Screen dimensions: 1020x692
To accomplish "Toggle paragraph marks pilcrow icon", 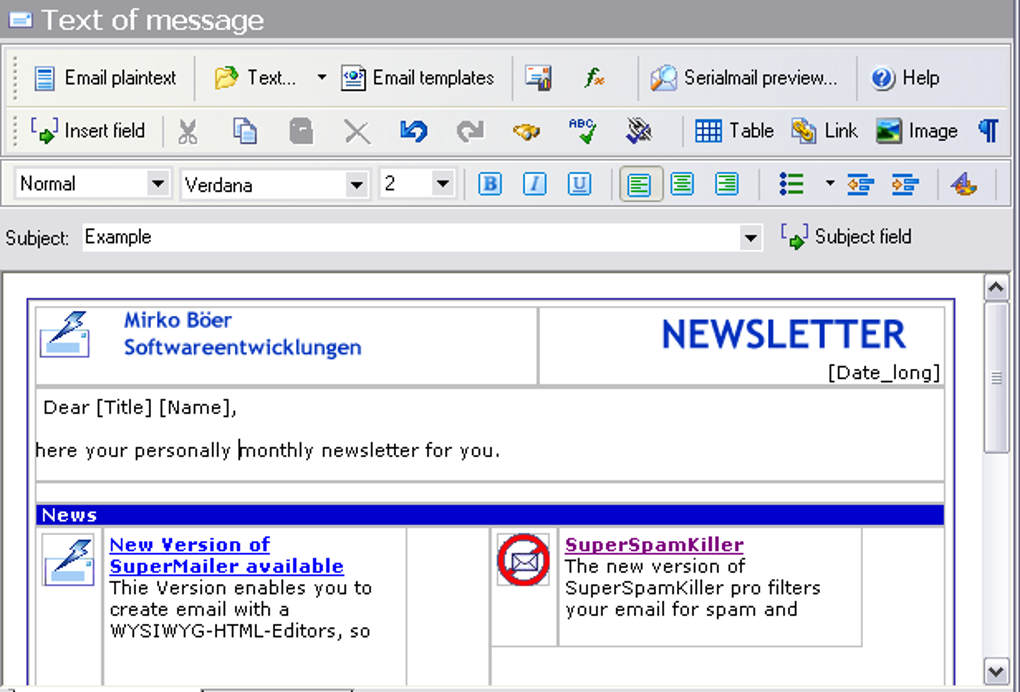I will tap(988, 131).
